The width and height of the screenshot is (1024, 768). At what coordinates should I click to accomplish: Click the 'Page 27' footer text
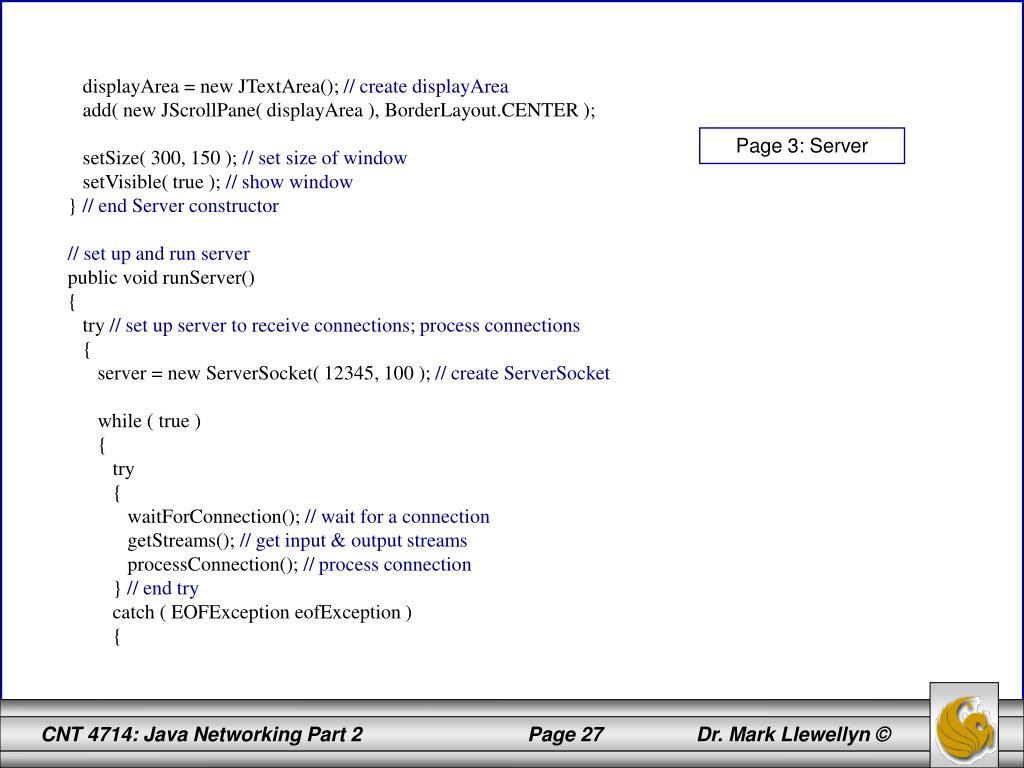[566, 735]
